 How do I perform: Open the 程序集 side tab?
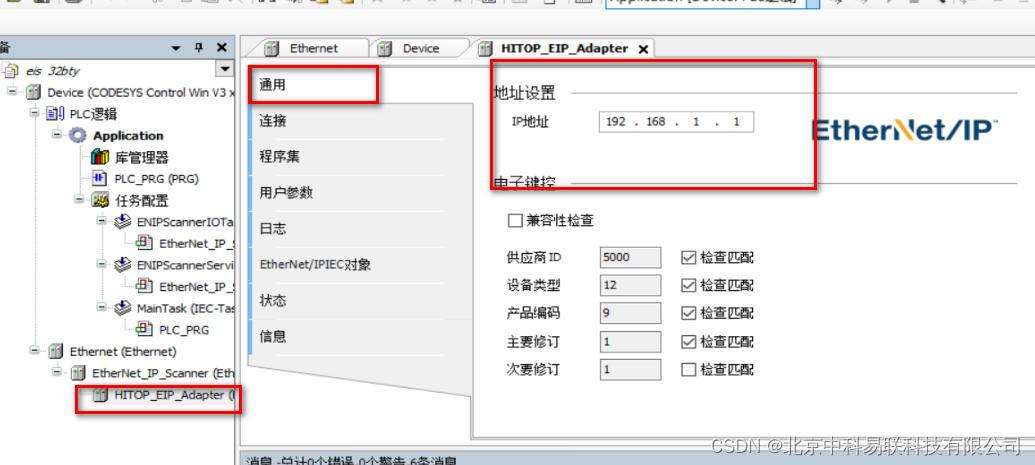point(360,157)
